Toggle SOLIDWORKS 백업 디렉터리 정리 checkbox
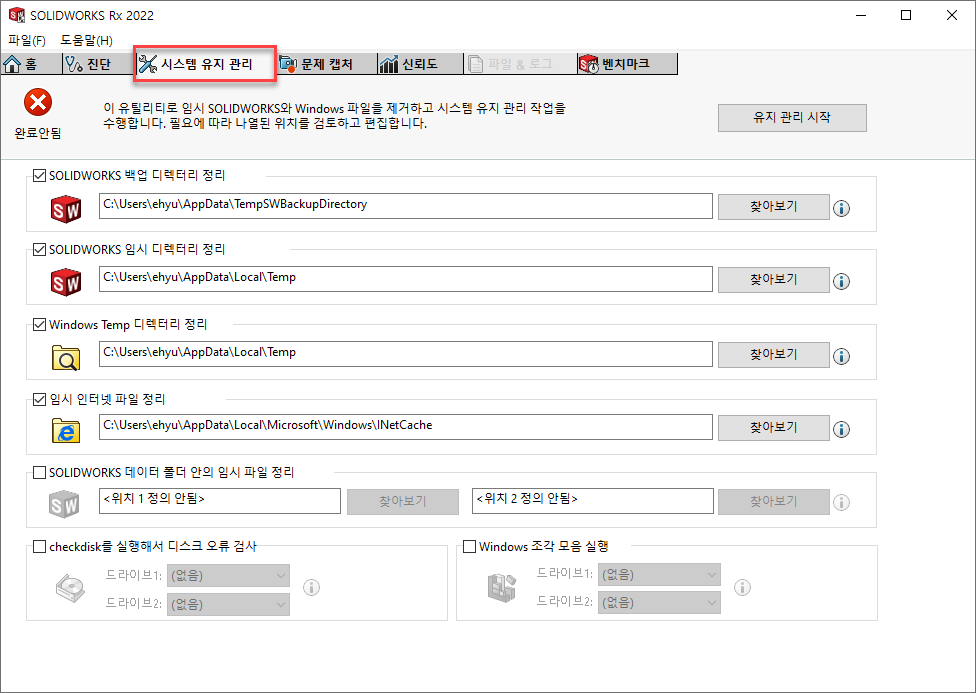Viewport: 976px width, 693px height. coord(39,176)
